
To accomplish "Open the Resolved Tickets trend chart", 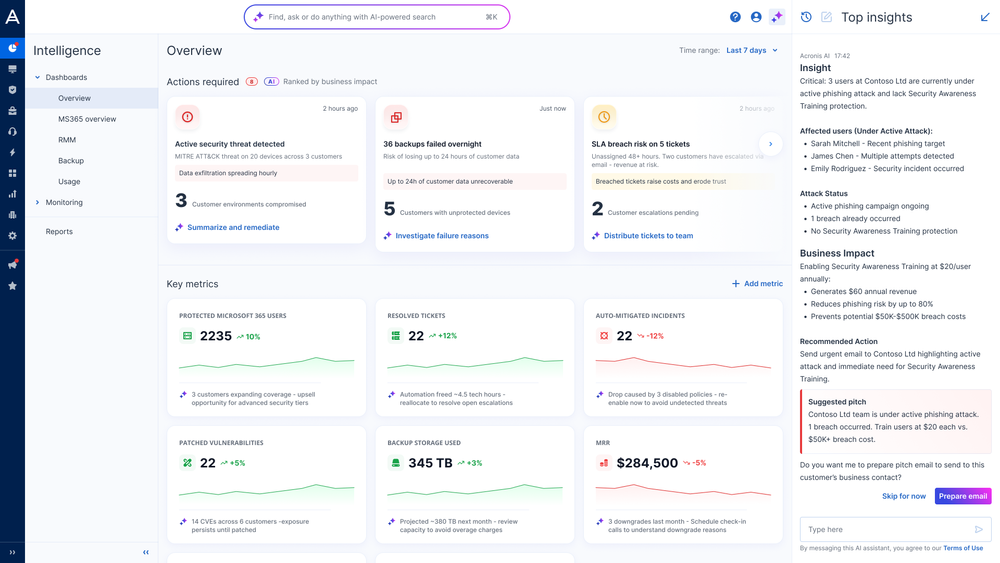I will tap(475, 365).
